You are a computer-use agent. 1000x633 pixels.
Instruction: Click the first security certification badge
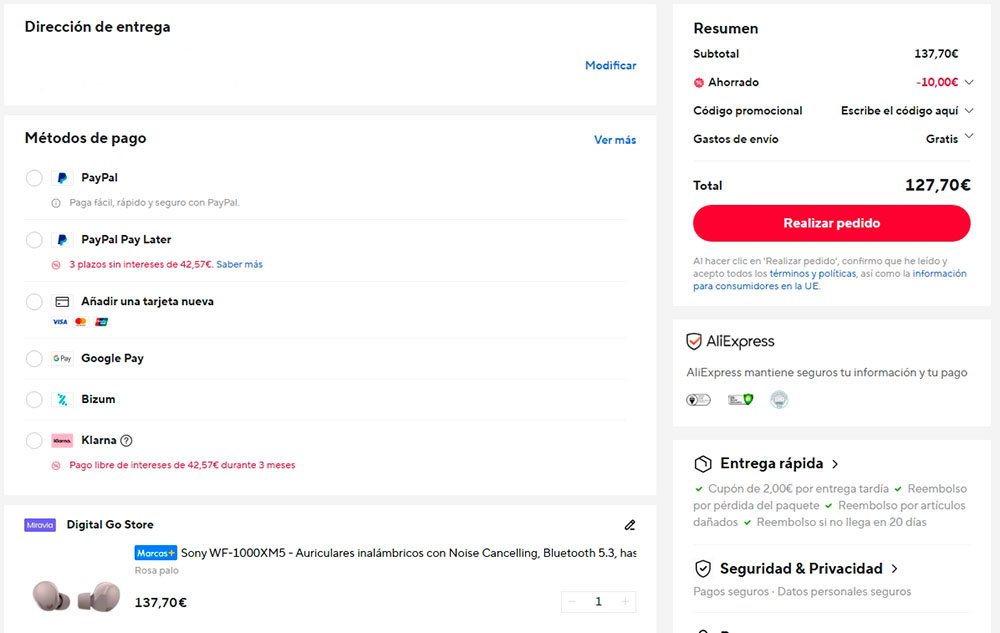tap(698, 400)
